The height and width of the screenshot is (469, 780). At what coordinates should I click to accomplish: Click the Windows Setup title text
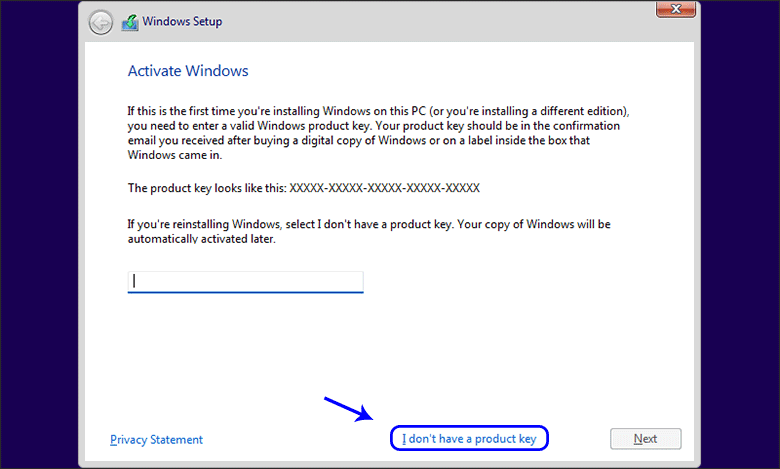click(x=182, y=21)
